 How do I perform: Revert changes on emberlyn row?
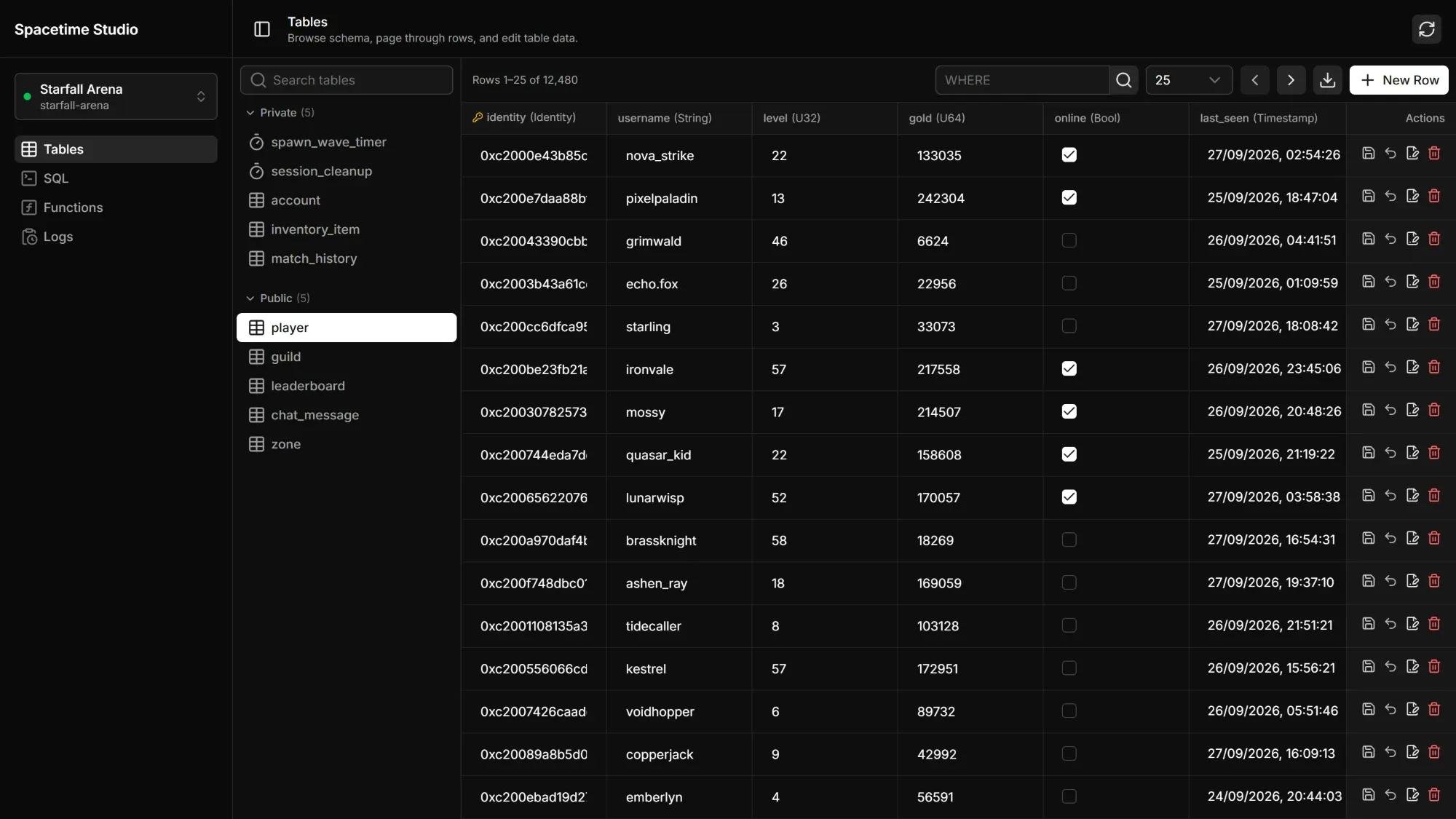(1390, 796)
